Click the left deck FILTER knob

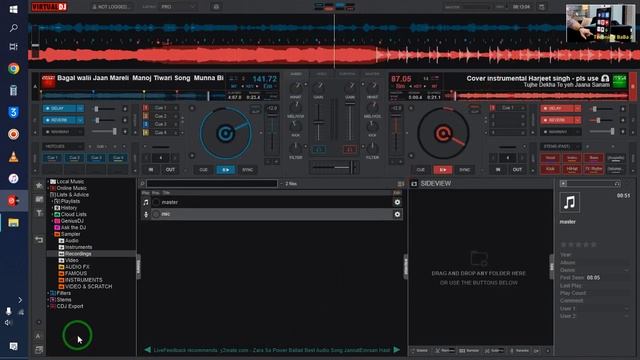coord(296,148)
